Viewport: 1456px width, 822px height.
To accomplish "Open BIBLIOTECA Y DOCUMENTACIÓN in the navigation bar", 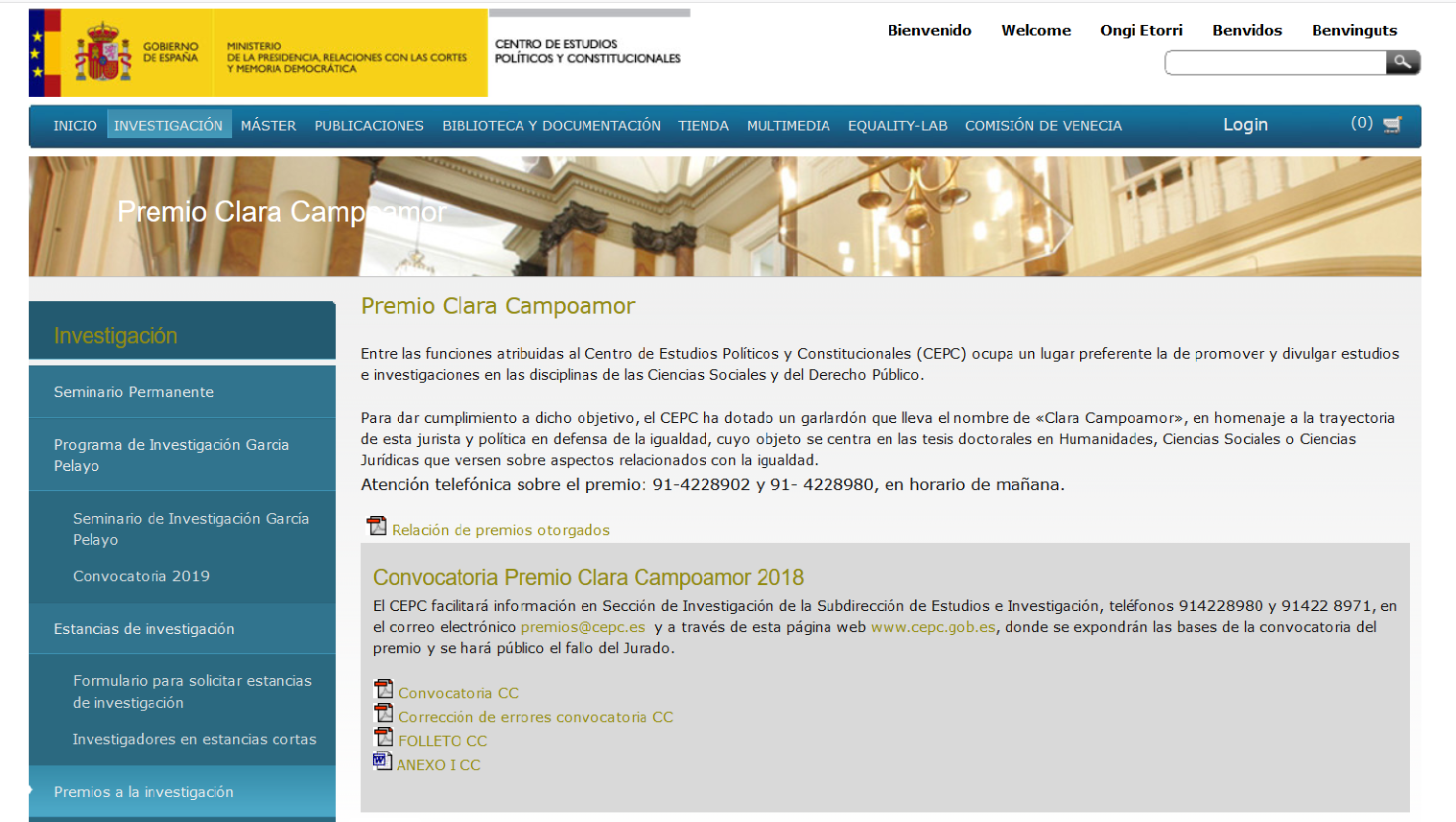I will pos(552,126).
